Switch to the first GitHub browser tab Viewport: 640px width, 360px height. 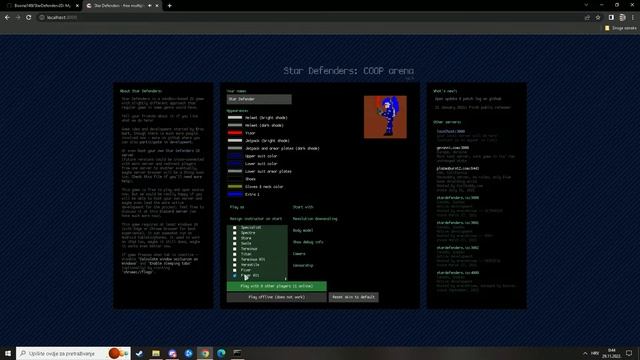pos(43,6)
